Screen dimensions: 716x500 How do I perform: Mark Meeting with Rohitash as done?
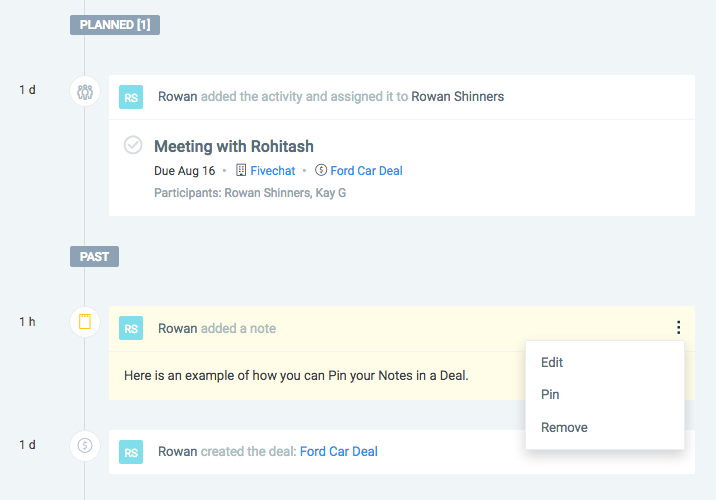(x=133, y=145)
